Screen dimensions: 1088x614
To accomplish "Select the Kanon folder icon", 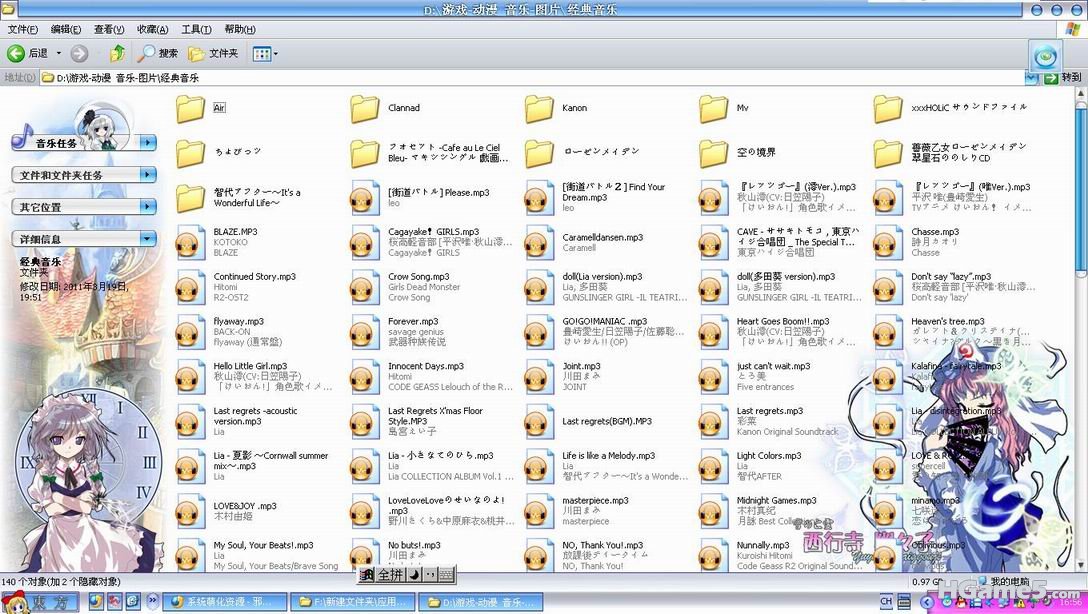I will [x=539, y=108].
